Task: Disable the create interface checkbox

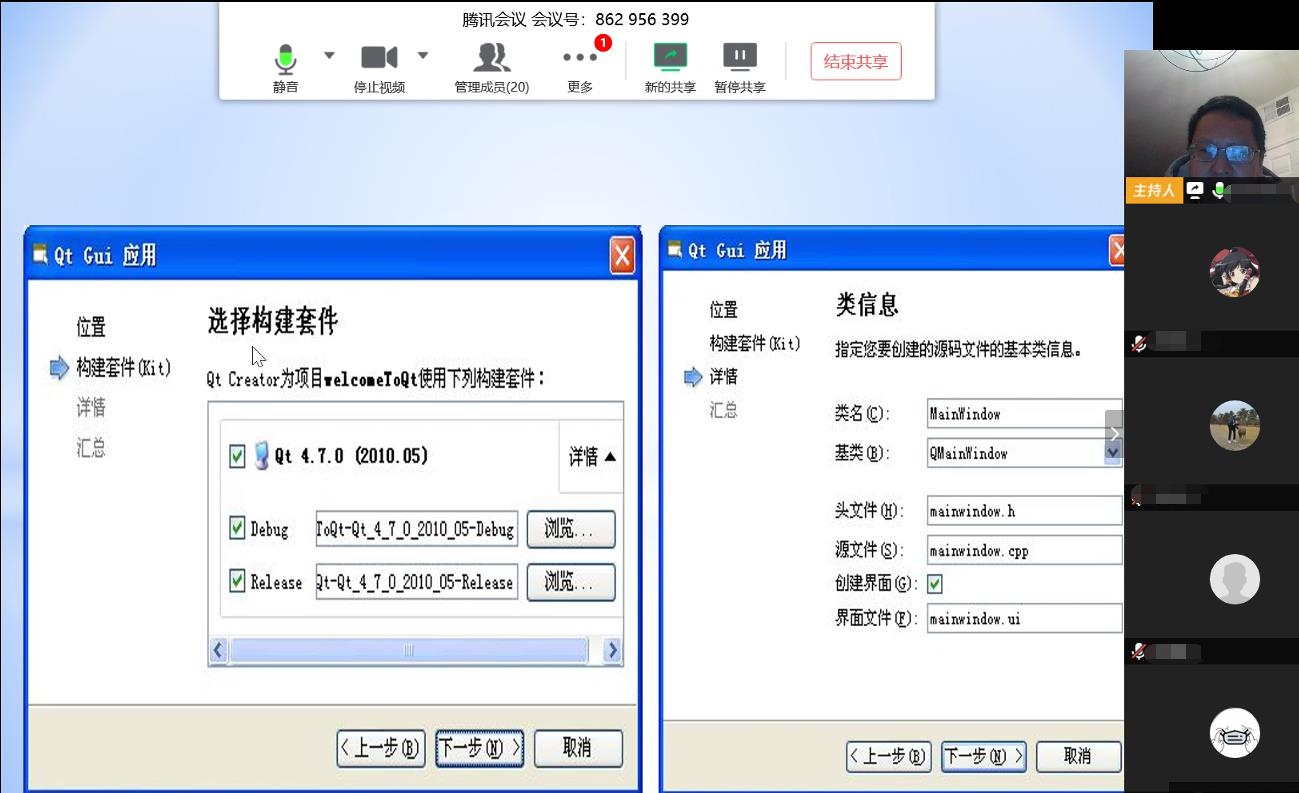Action: pos(935,583)
